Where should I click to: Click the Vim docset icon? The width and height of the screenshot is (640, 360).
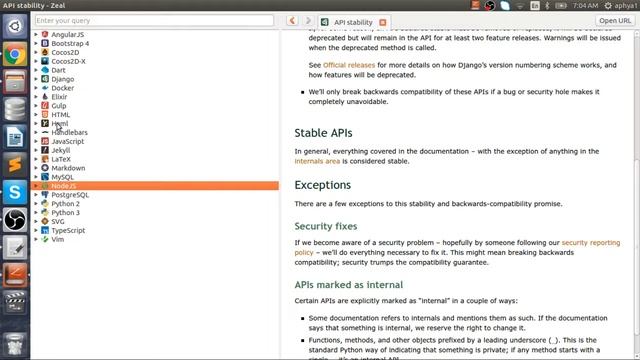[45, 239]
